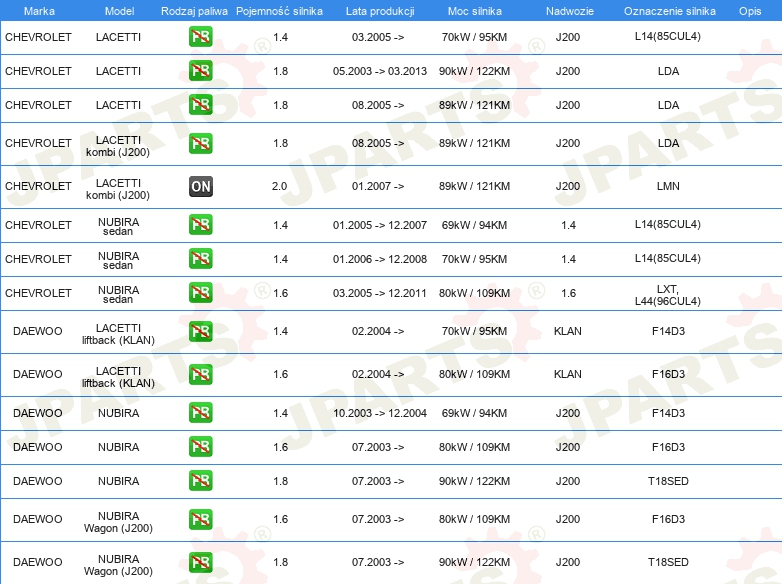Image resolution: width=782 pixels, height=584 pixels.
Task: Click petrol icon in Nubira Wagon 1.6 row
Action: (x=200, y=520)
